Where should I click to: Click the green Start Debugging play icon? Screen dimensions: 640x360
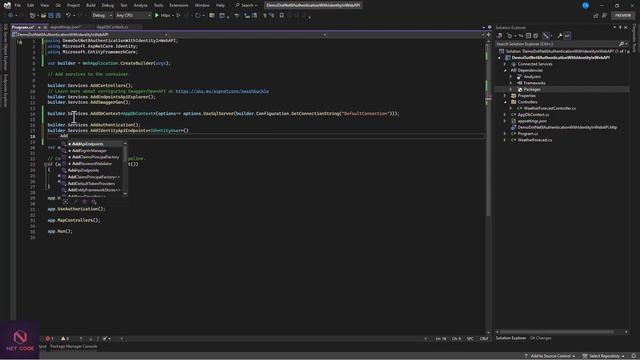tap(157, 16)
